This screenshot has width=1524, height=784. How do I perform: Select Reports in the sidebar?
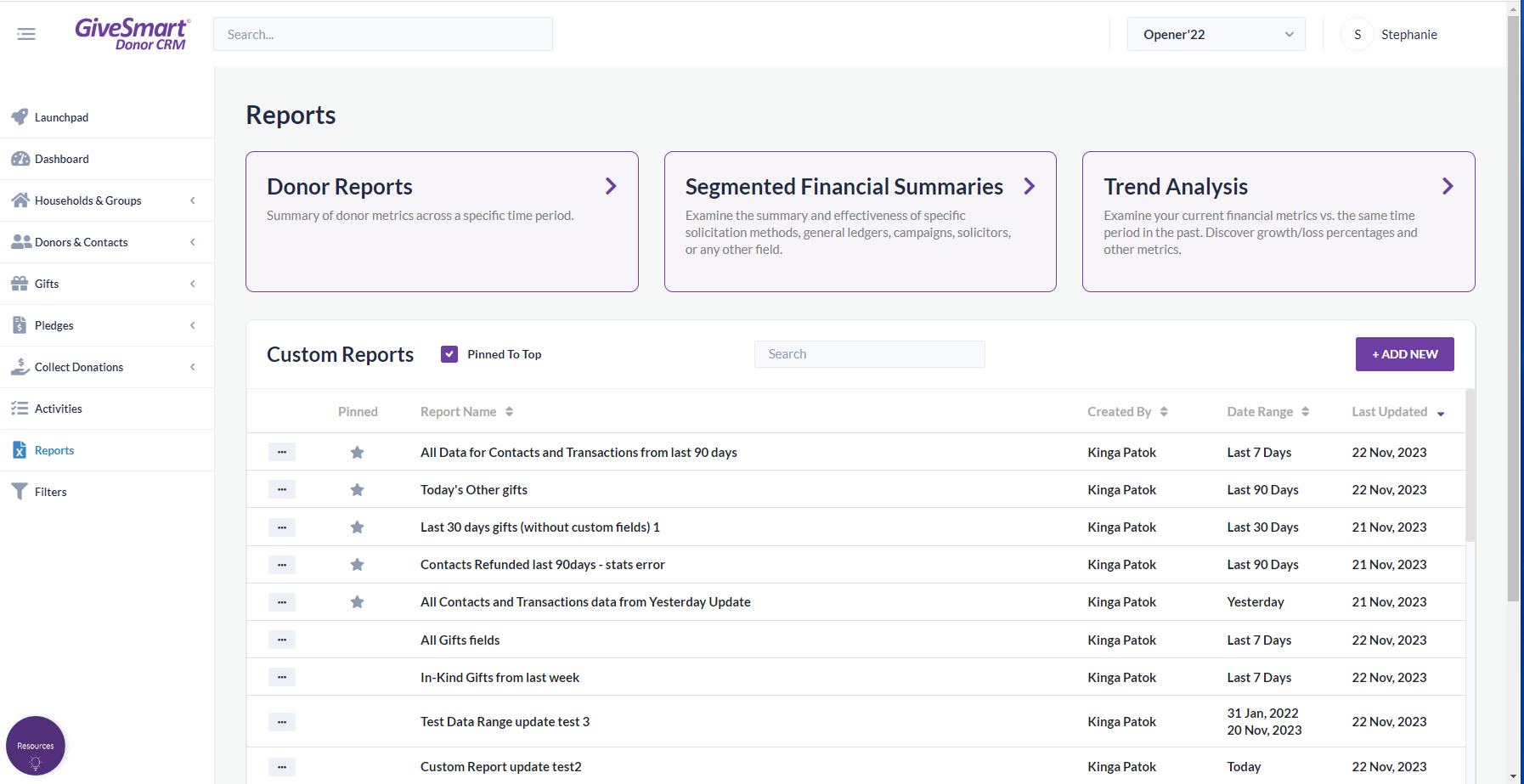pos(54,450)
